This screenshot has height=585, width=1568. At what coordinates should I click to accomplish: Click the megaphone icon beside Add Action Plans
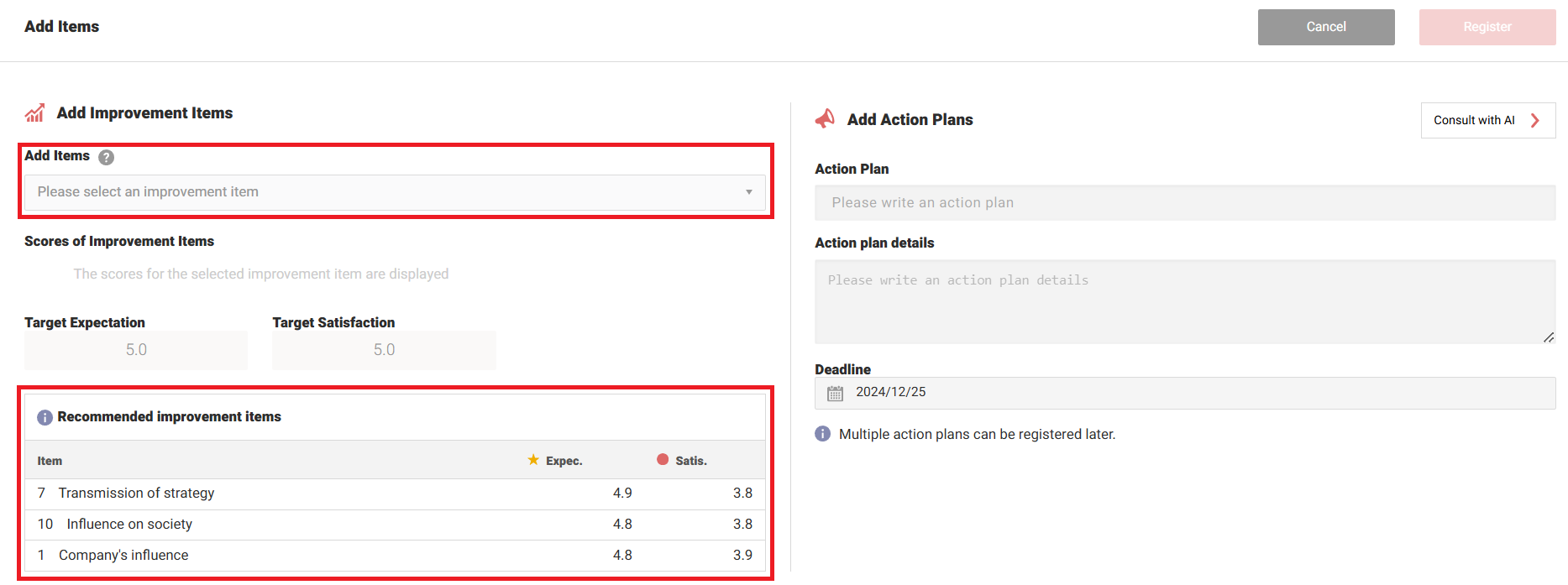coord(825,119)
